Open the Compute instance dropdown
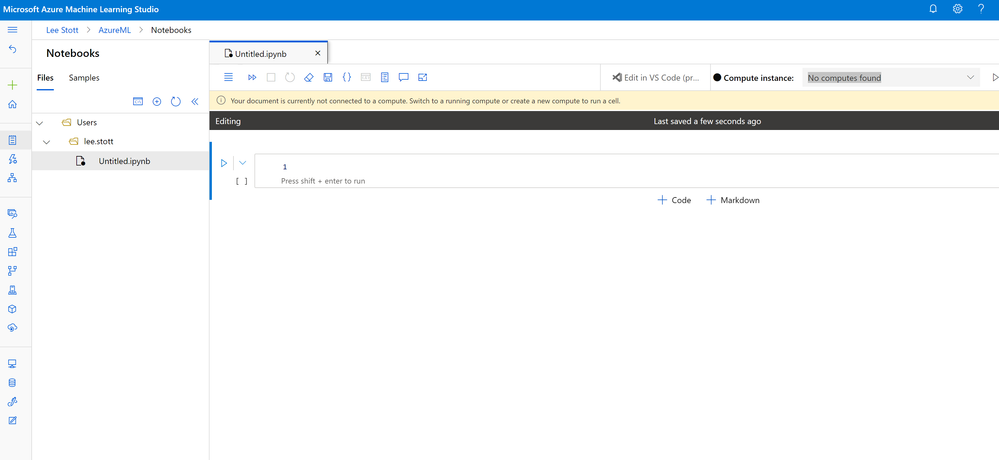Screen dimensions: 999x460 click(891, 78)
